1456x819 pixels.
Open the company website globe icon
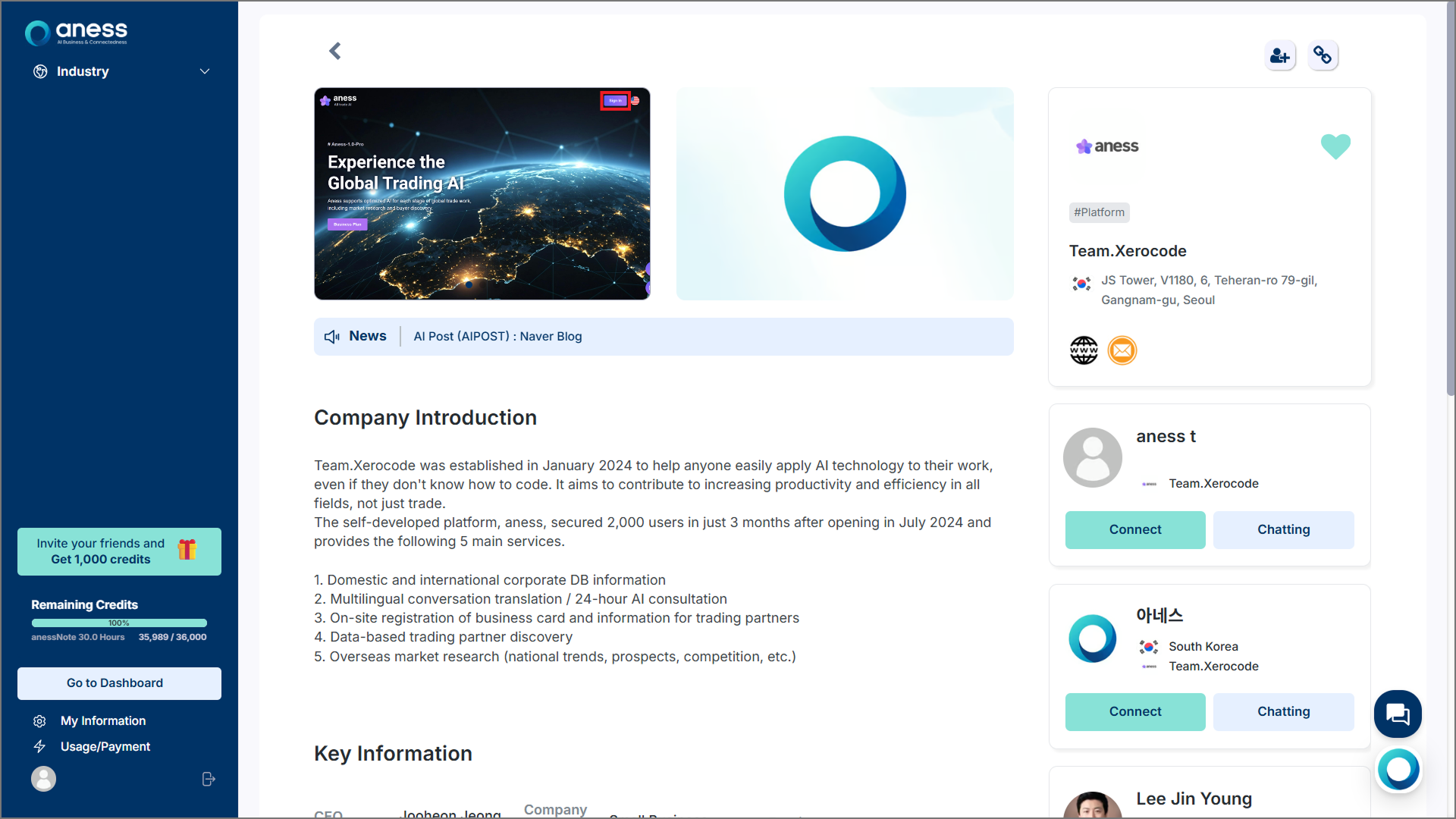[x=1084, y=350]
